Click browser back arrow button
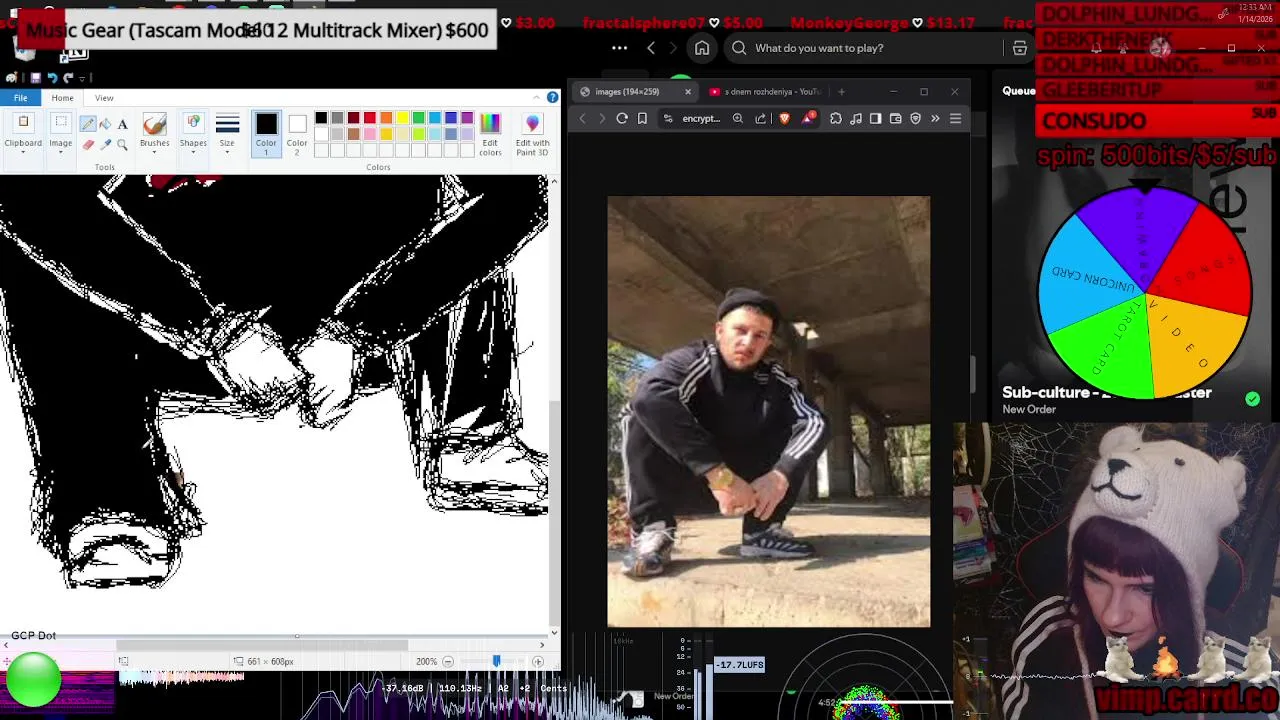Screen dimensions: 1280x720 tap(583, 118)
